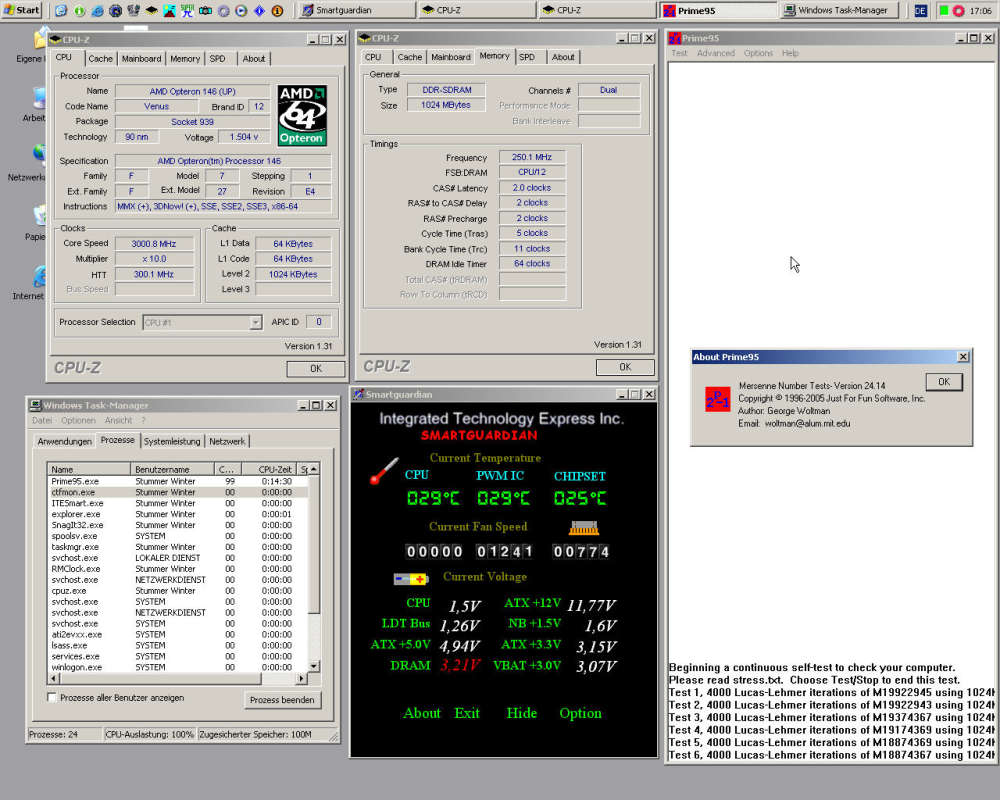This screenshot has height=800, width=1000.
Task: Click Option in Smartguardian
Action: [580, 713]
